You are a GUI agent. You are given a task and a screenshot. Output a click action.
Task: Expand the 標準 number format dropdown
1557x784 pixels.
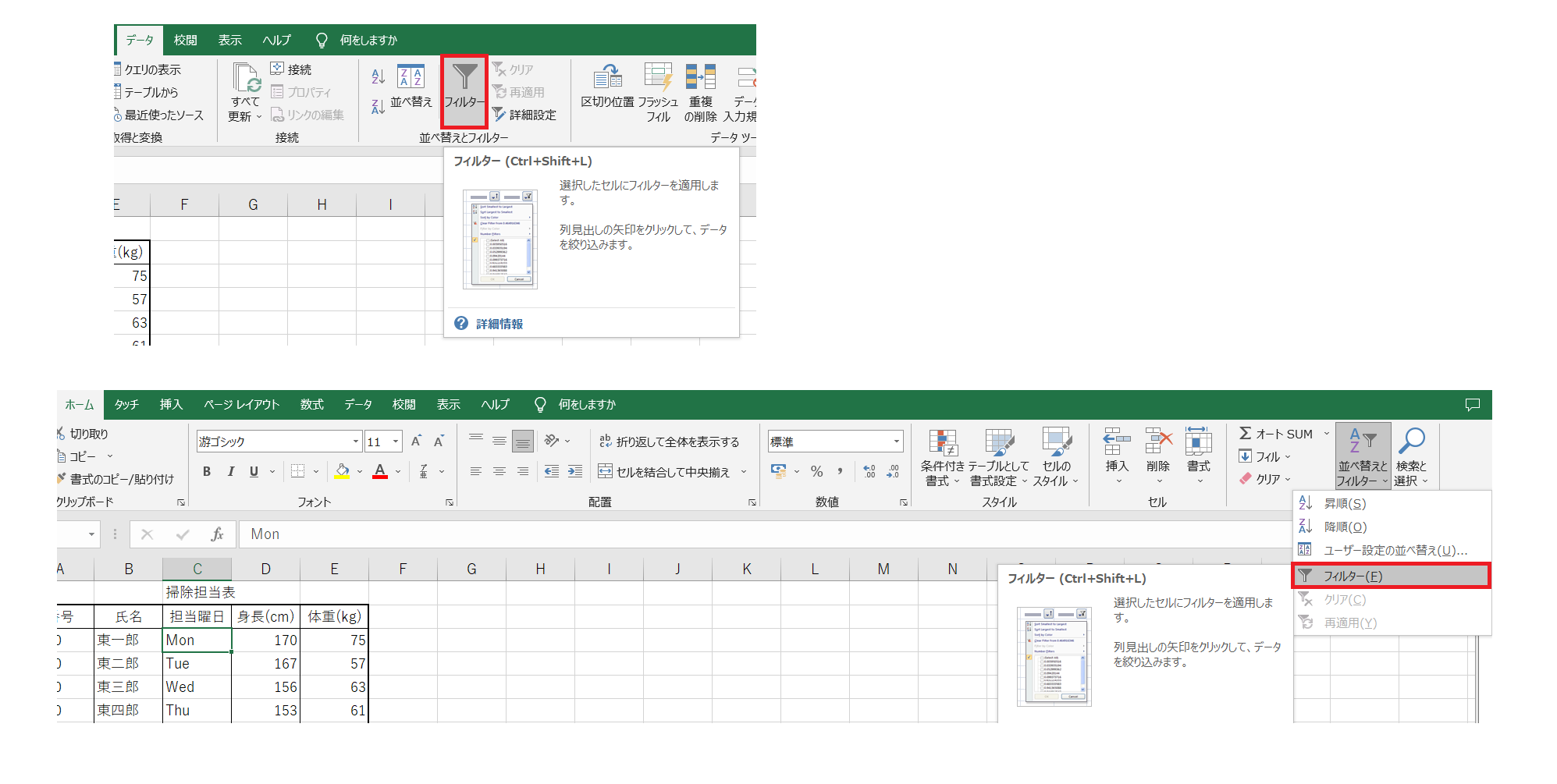coord(896,442)
